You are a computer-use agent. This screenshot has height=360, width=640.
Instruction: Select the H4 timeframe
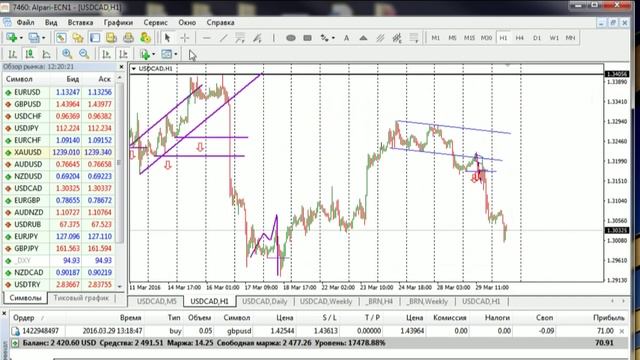pos(520,38)
